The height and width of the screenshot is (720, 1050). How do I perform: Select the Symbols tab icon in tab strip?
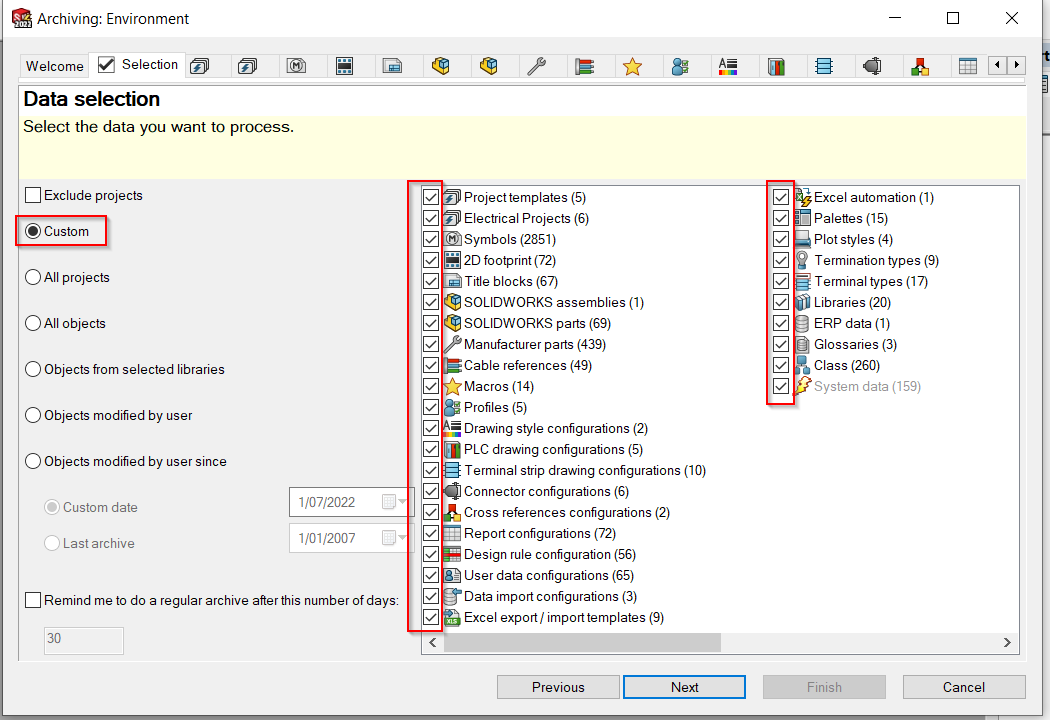click(x=296, y=66)
